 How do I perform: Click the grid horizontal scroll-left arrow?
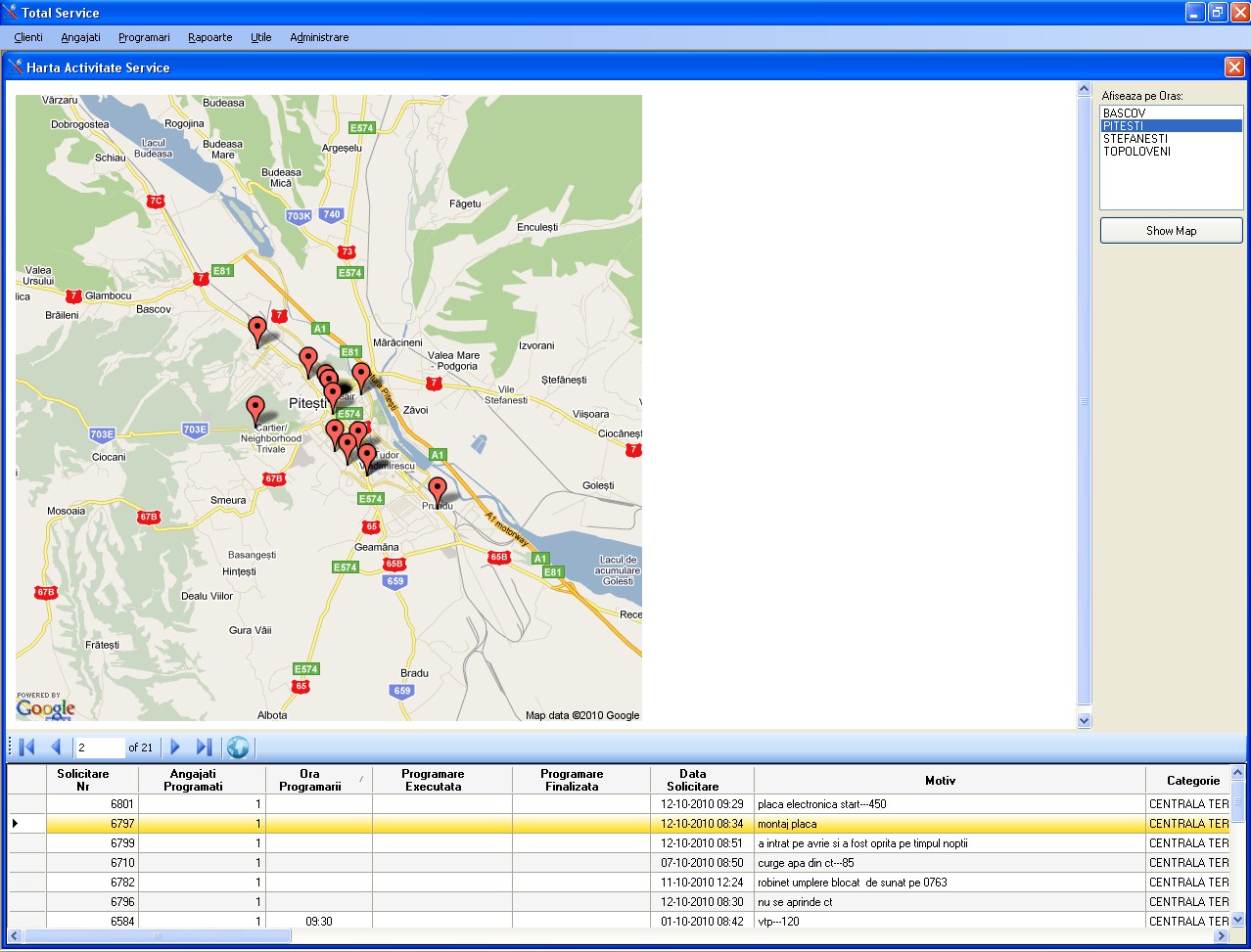pos(15,936)
